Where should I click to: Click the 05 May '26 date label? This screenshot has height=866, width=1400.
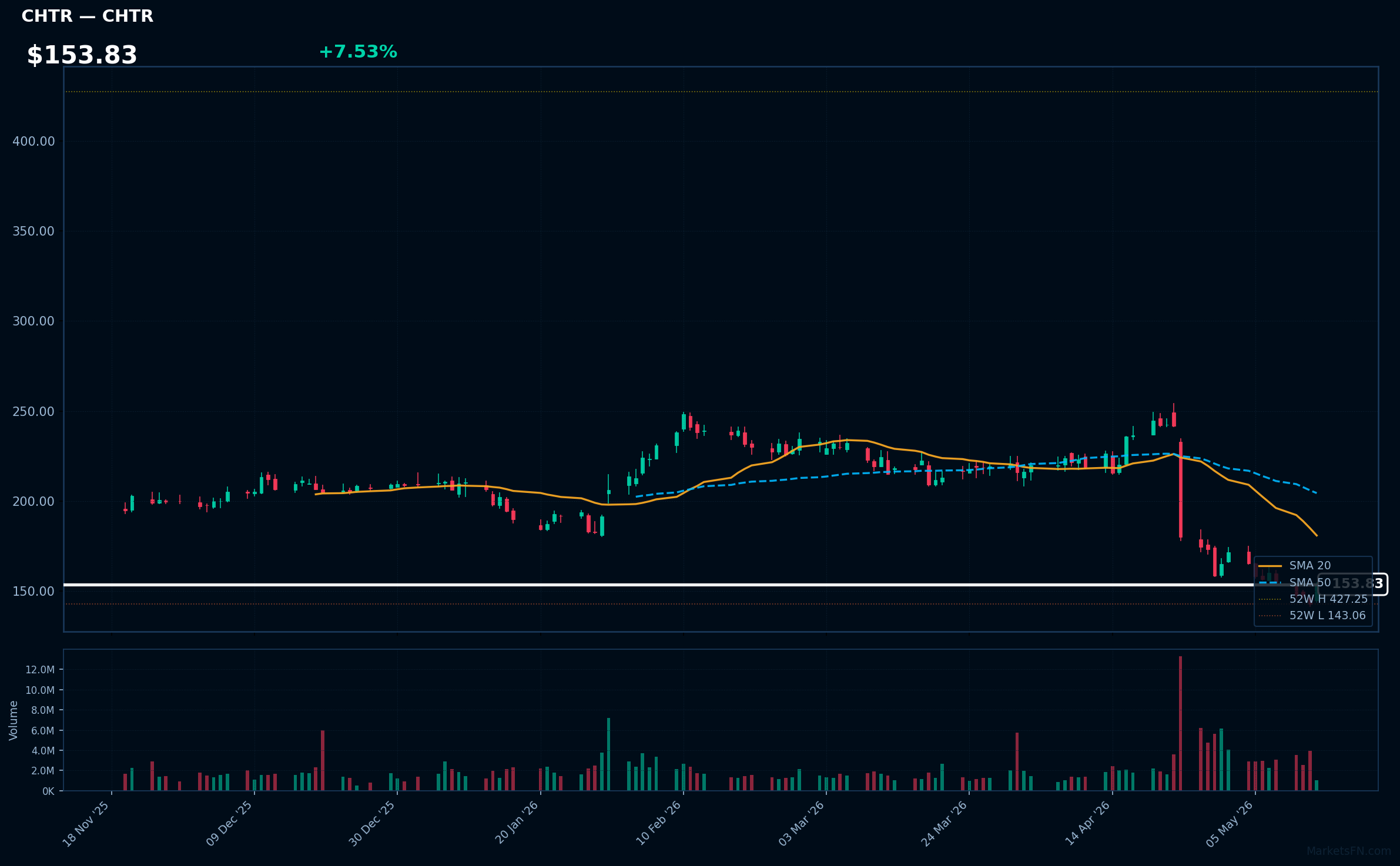click(1230, 824)
